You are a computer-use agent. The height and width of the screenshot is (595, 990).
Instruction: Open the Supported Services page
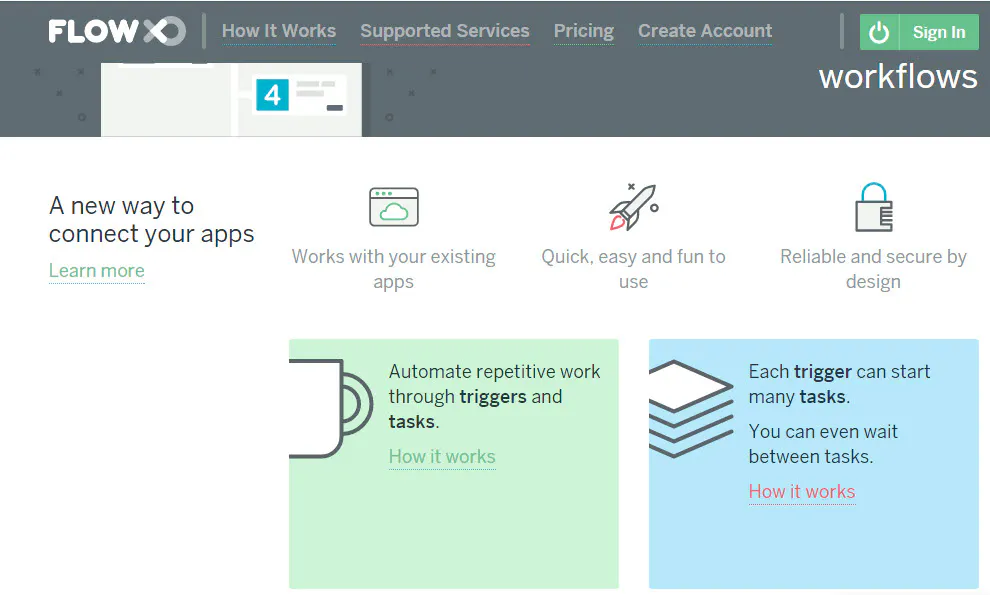point(444,31)
